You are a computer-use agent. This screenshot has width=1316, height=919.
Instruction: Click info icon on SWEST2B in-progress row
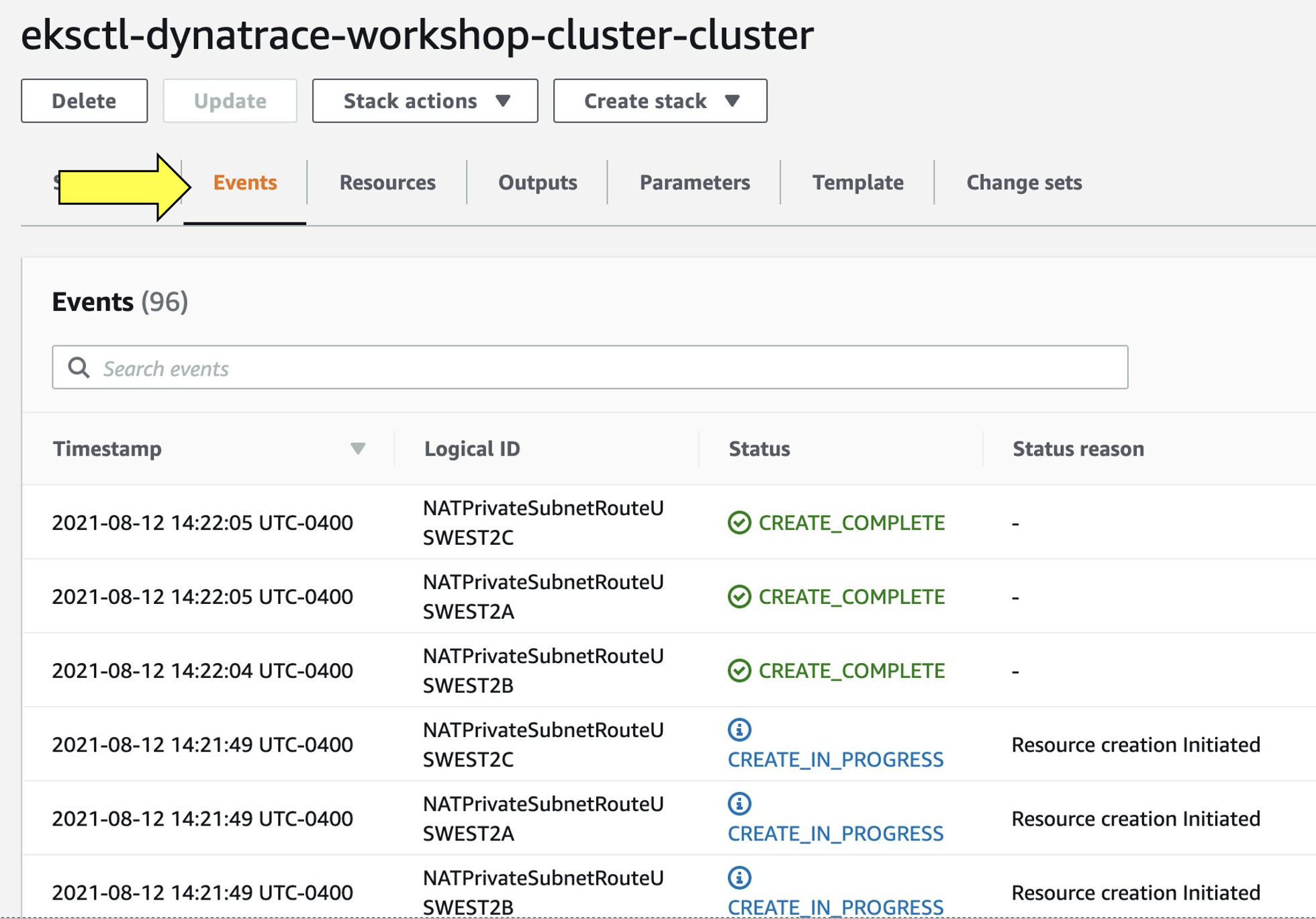(739, 877)
